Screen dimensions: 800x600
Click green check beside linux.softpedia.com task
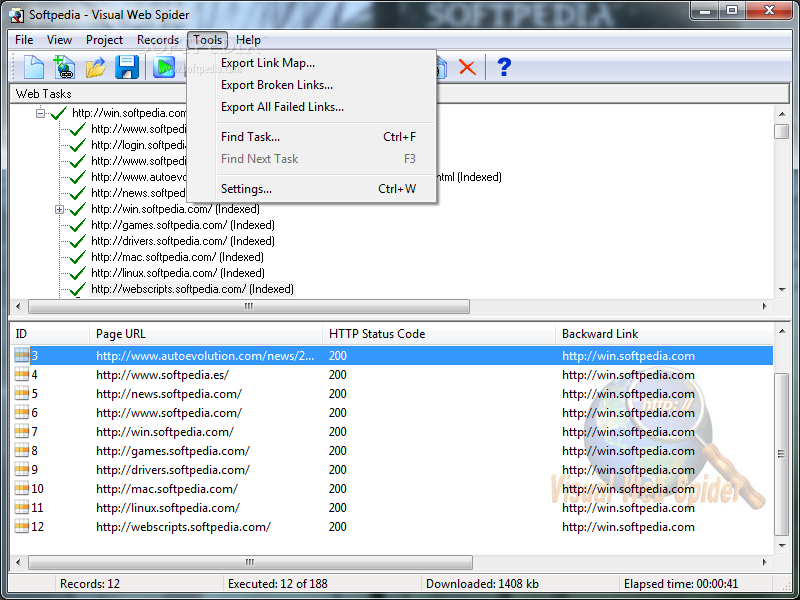(x=77, y=273)
